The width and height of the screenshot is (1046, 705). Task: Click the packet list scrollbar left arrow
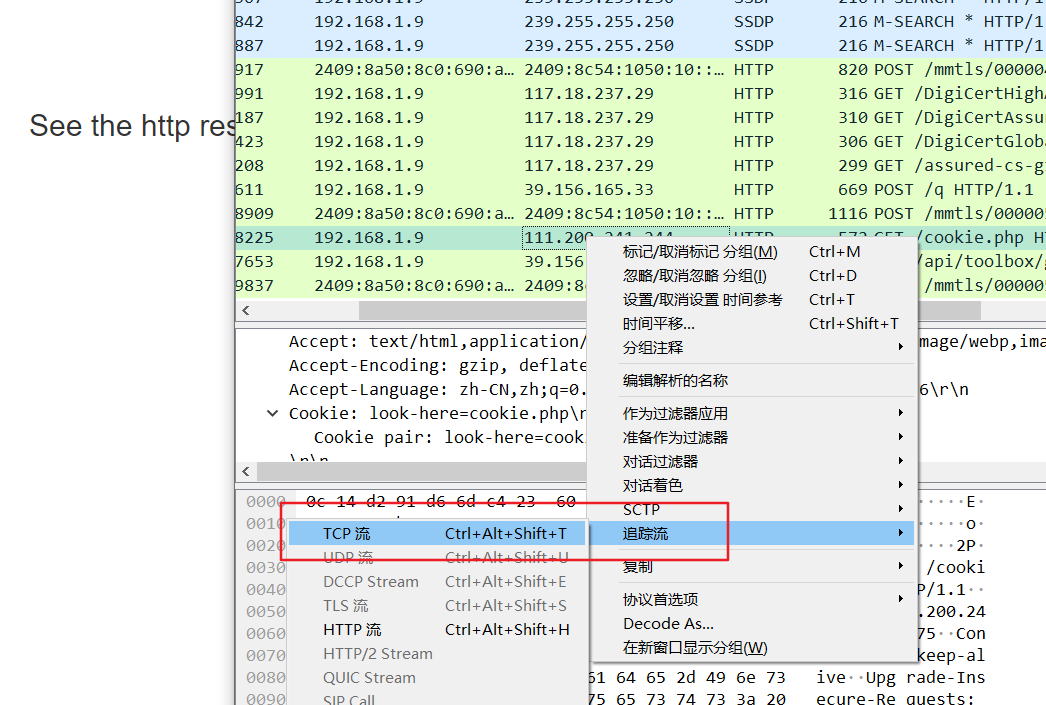point(246,311)
